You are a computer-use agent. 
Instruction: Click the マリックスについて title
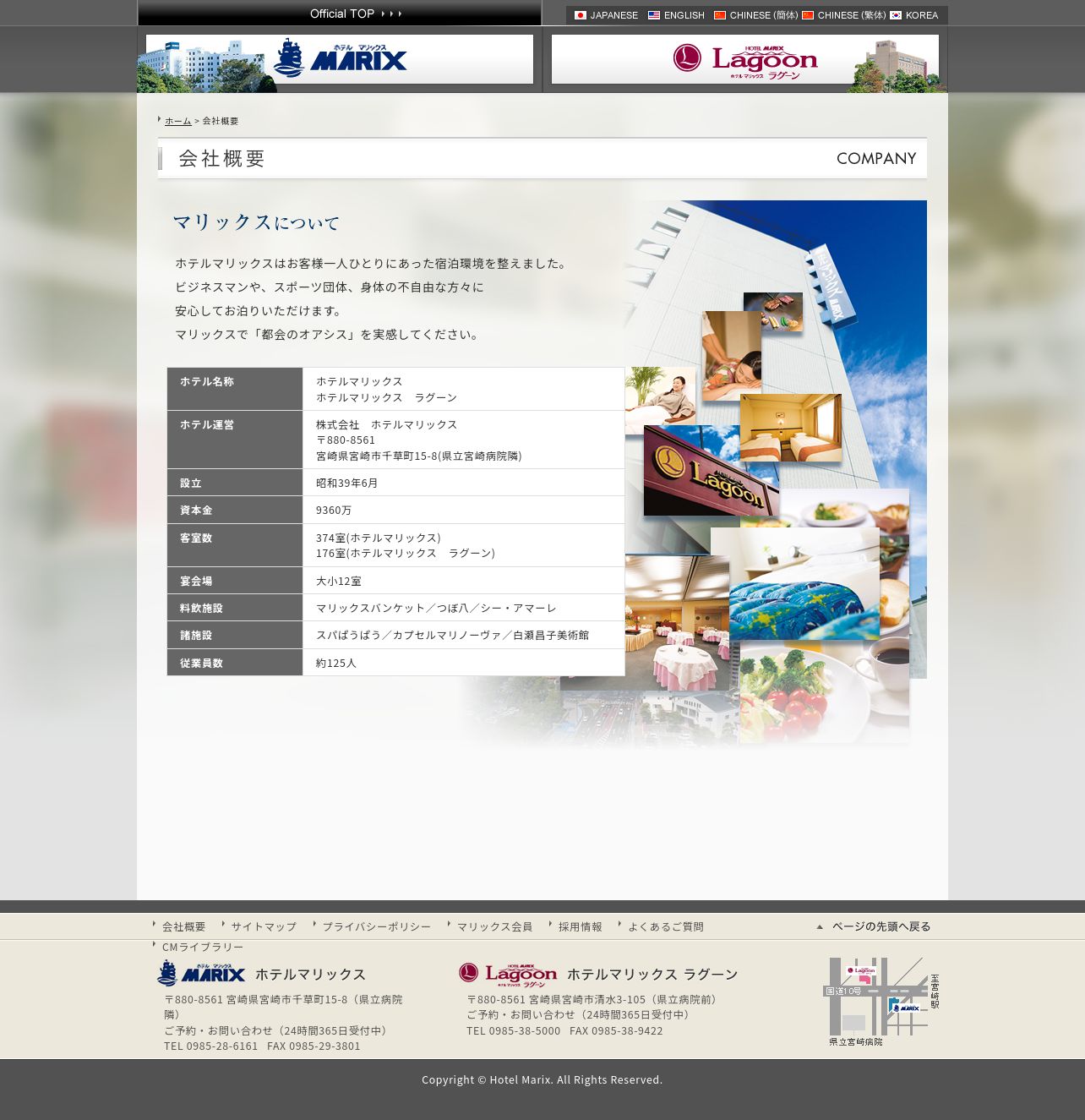pyautogui.click(x=256, y=222)
